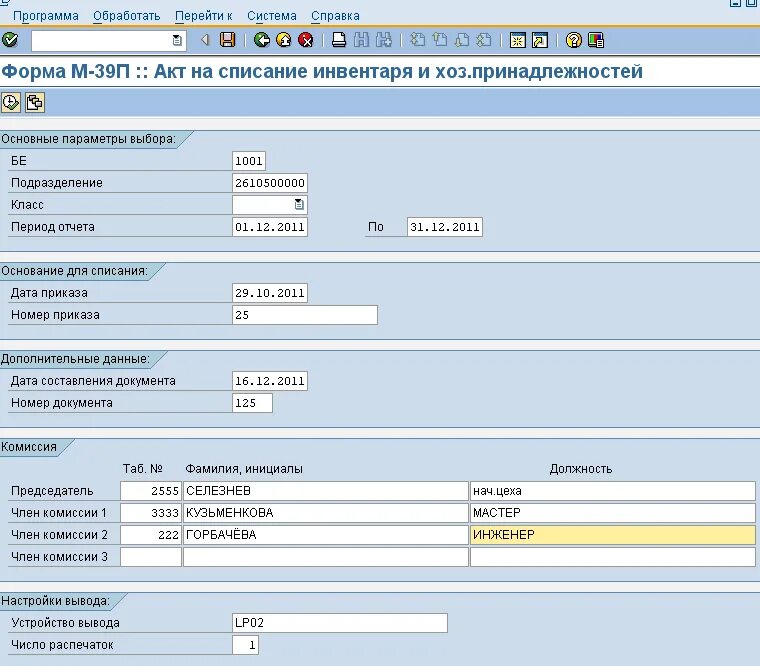Click Председатель Таб. № field 2555

coord(151,491)
